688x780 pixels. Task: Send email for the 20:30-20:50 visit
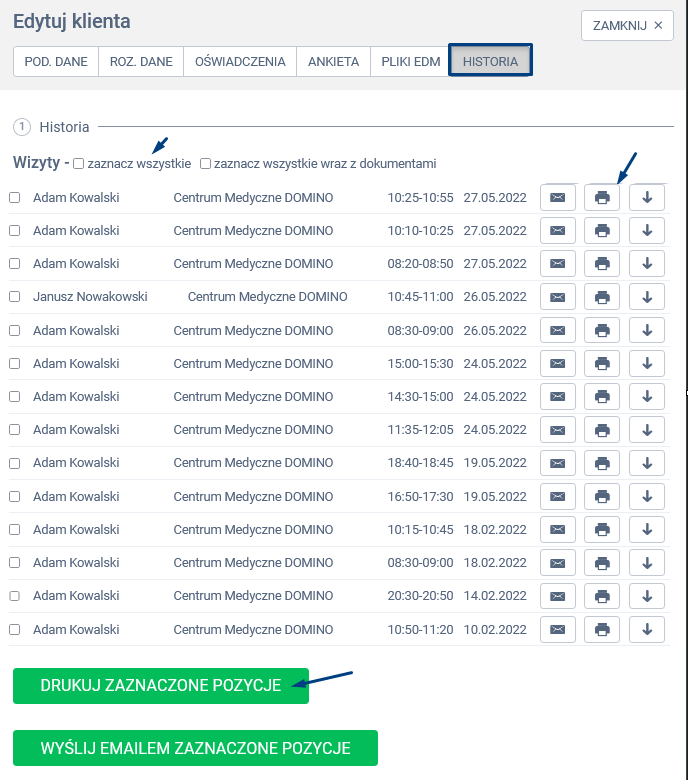(557, 596)
